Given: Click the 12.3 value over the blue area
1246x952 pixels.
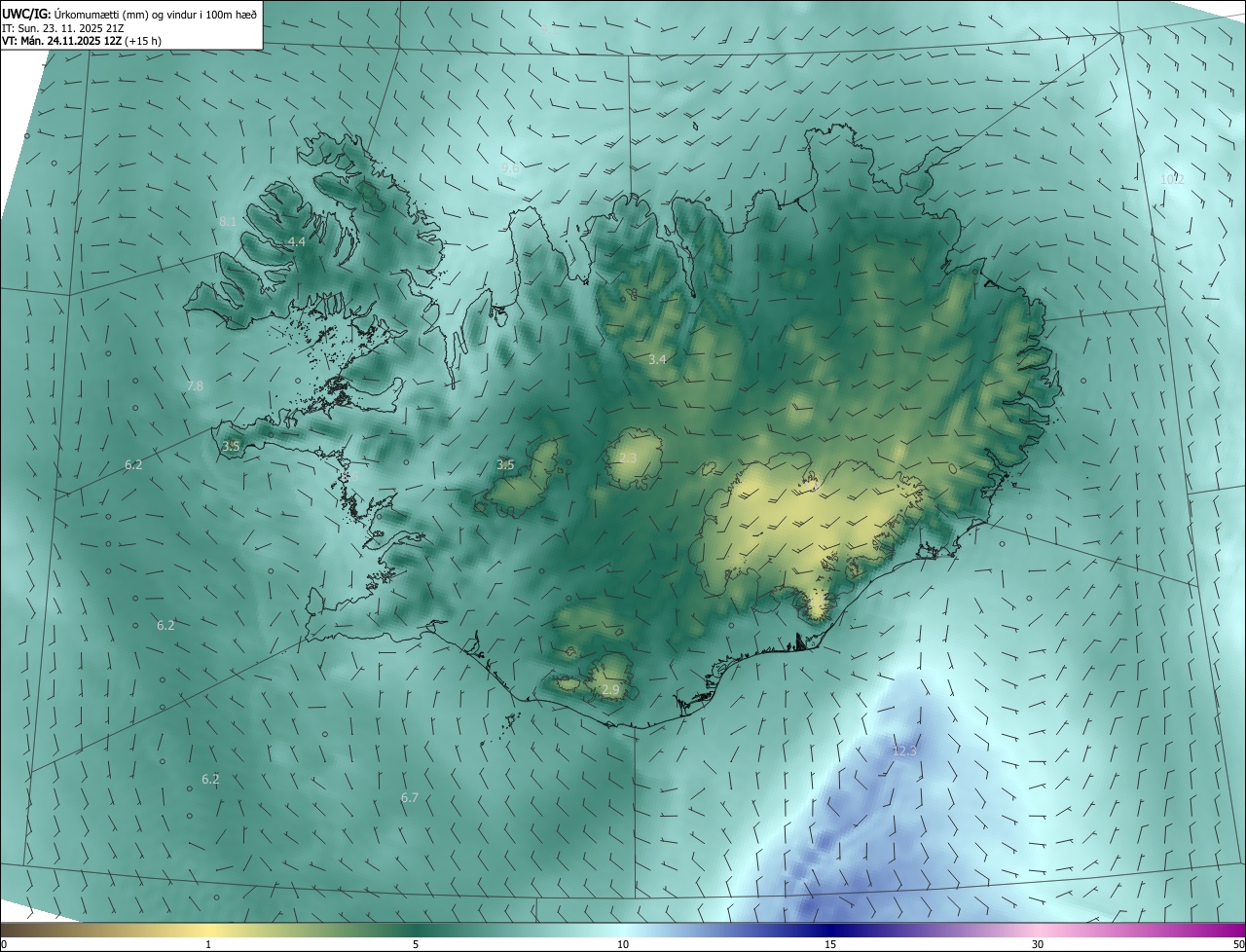Looking at the screenshot, I should pyautogui.click(x=904, y=751).
